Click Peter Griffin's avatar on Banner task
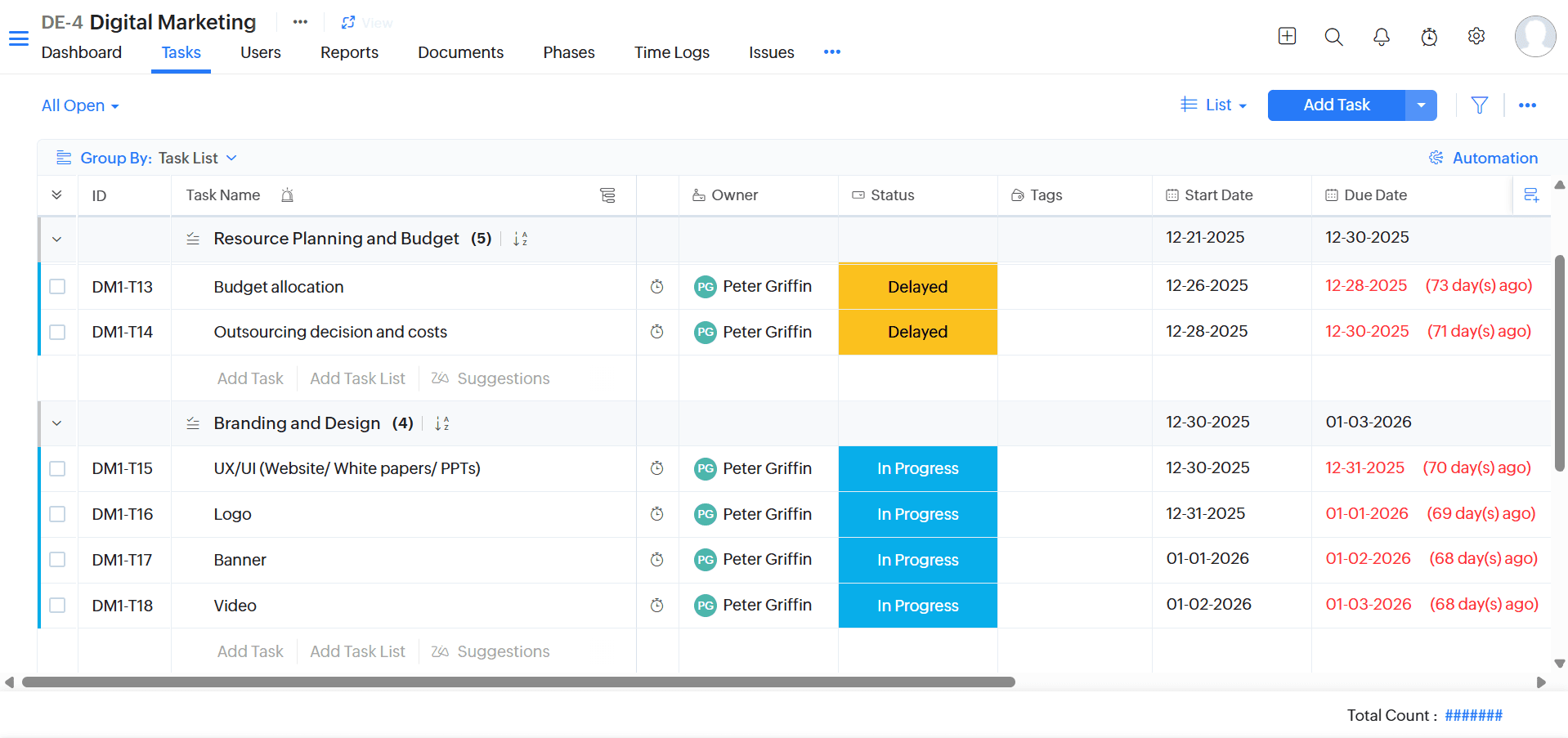 704,560
